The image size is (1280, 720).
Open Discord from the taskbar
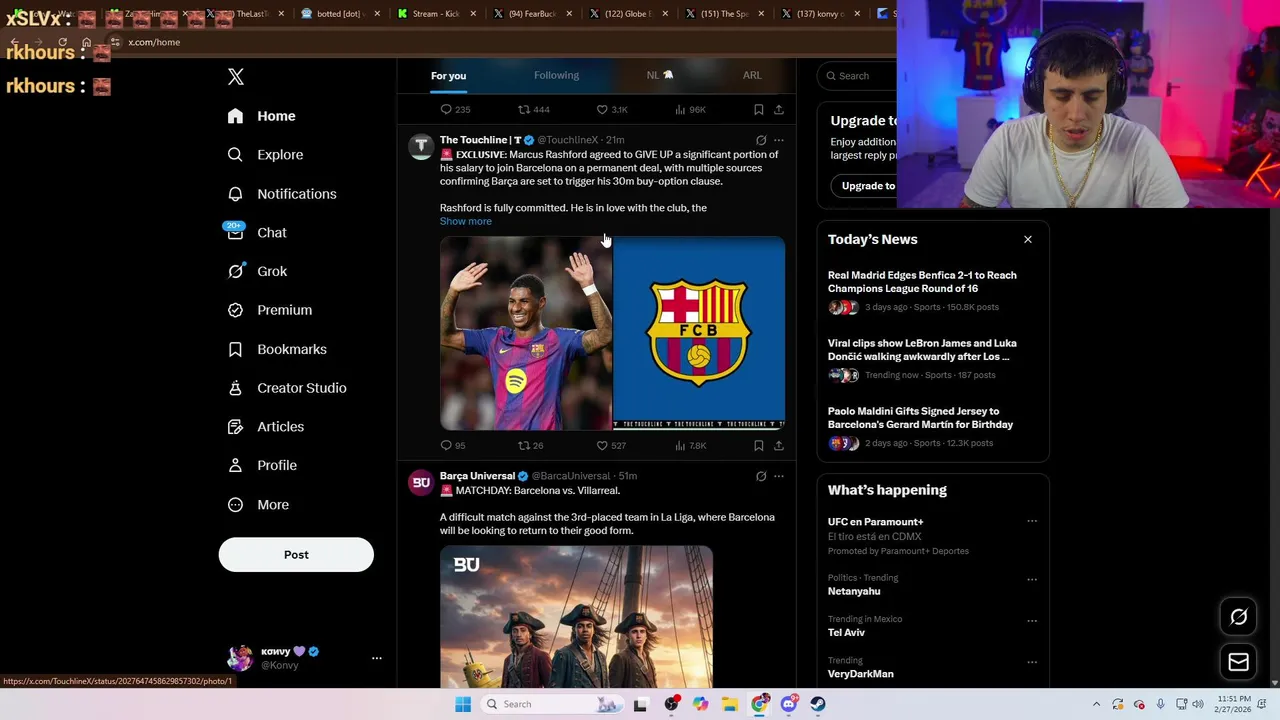coord(789,704)
